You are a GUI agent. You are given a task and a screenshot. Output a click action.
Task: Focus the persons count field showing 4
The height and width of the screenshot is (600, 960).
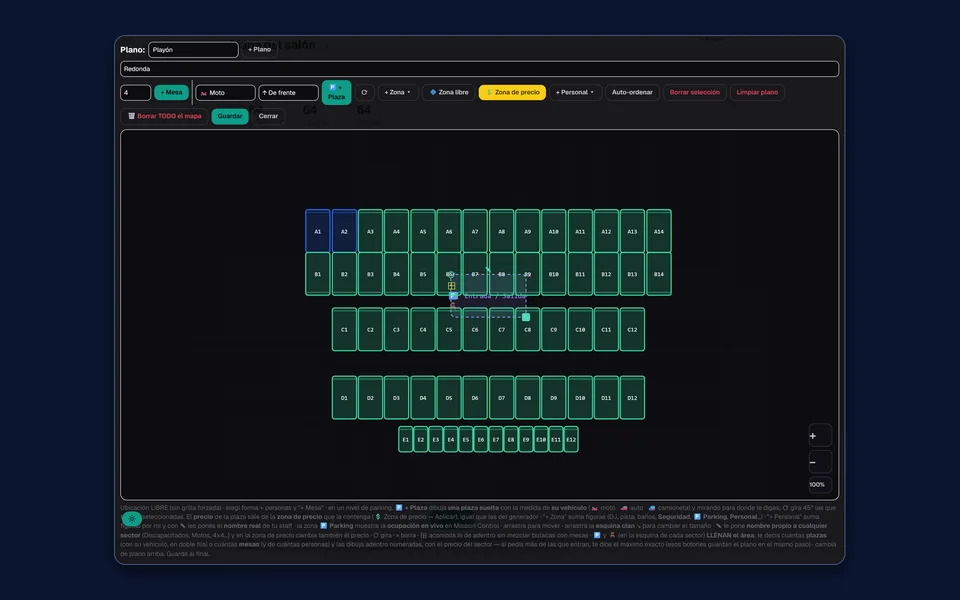pyautogui.click(x=135, y=92)
